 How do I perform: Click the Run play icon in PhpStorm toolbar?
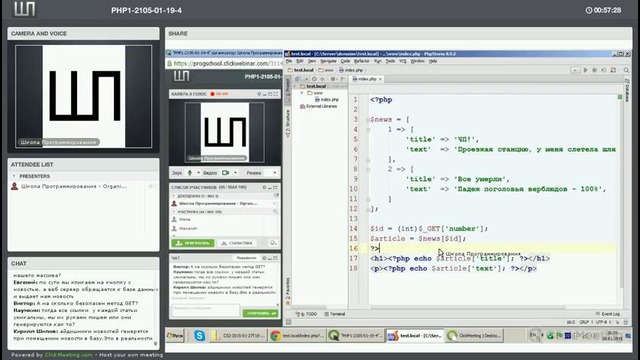586,70
